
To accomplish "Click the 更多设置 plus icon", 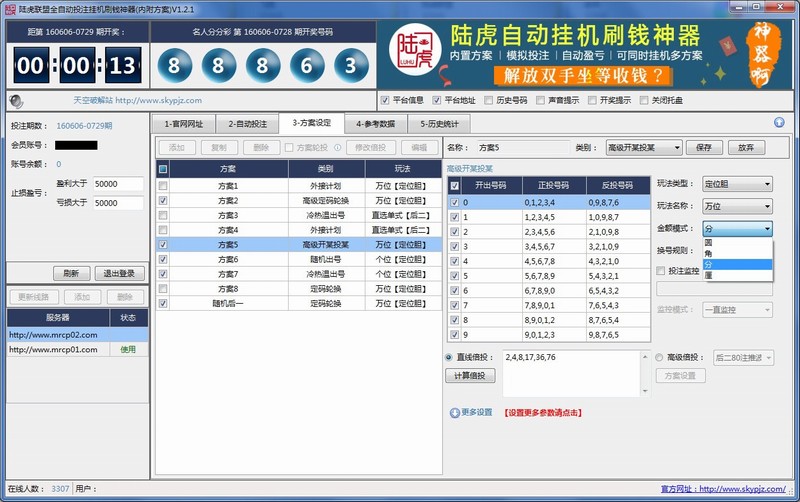I will (455, 412).
